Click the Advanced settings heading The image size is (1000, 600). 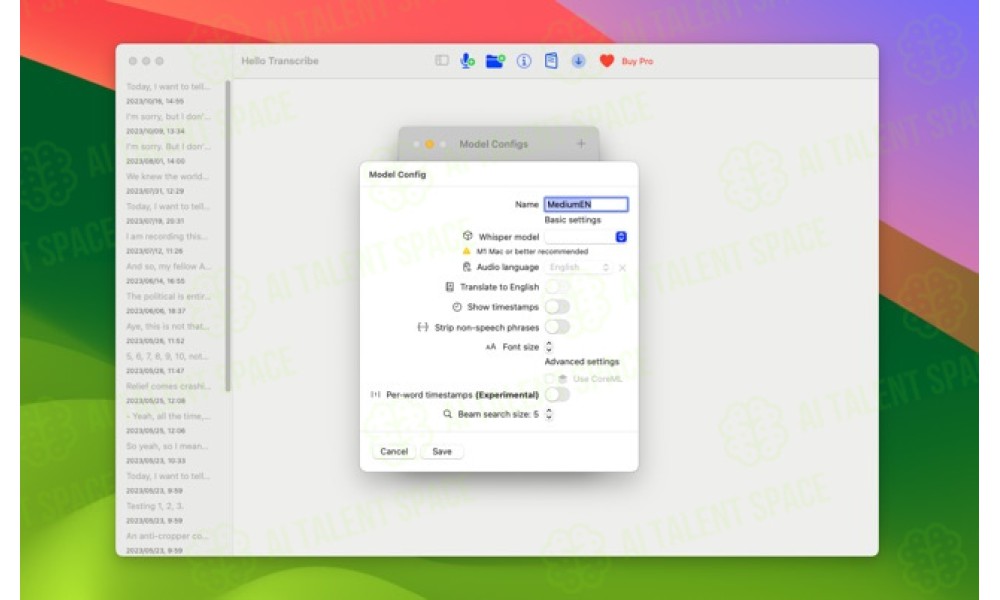point(582,362)
